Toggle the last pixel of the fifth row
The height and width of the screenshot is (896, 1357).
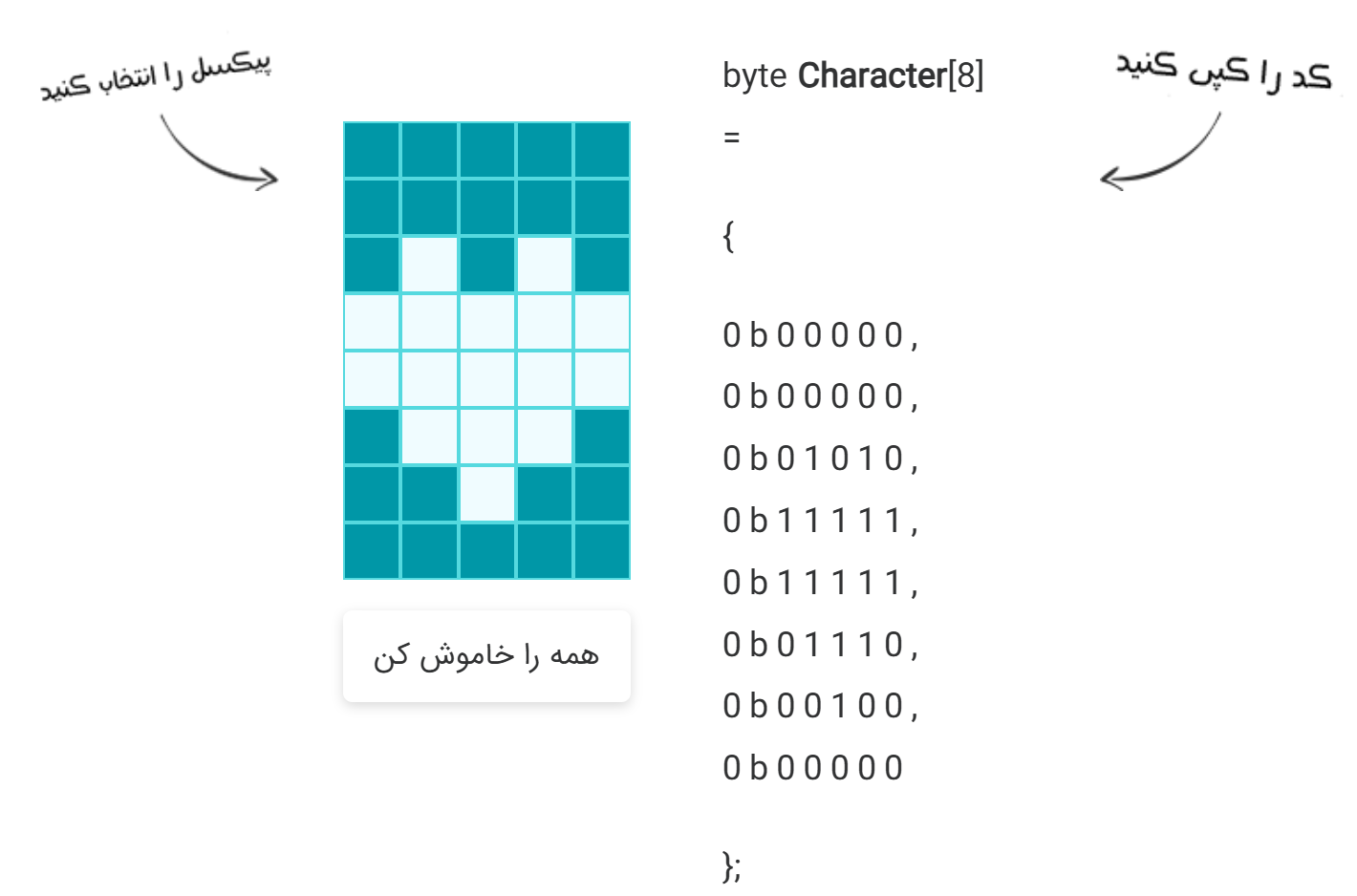click(x=601, y=379)
